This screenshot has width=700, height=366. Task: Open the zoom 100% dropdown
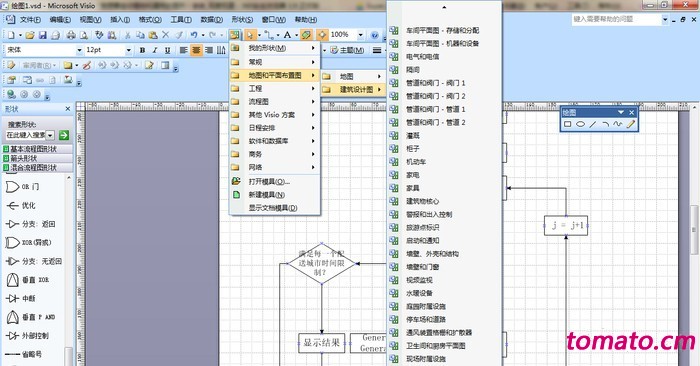click(x=360, y=35)
